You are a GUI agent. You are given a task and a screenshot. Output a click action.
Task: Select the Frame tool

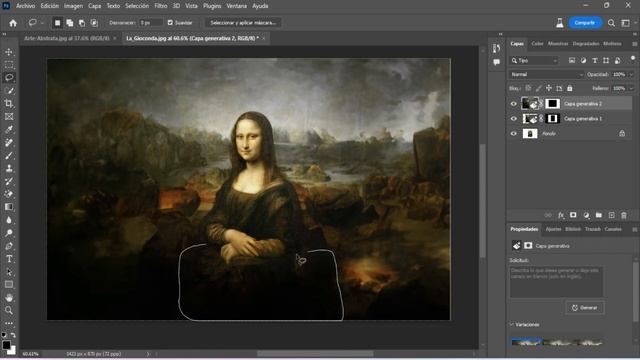pos(9,116)
